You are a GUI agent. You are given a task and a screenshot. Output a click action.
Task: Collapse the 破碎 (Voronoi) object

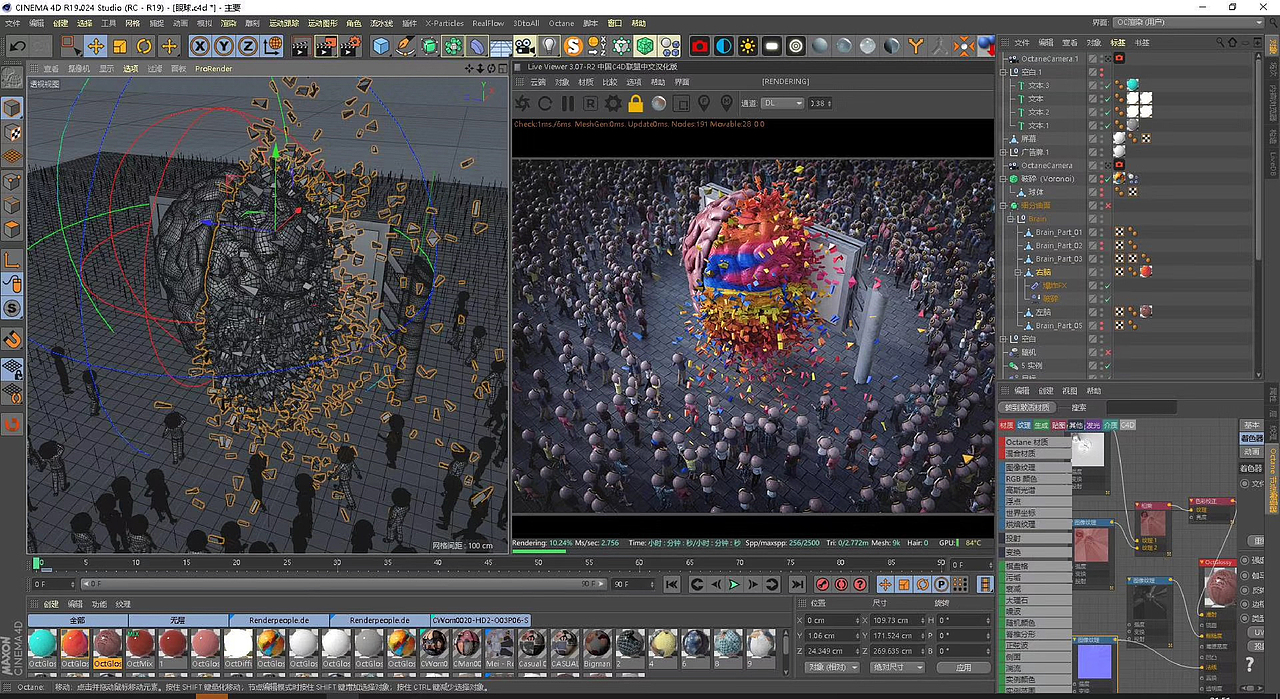coord(1005,179)
